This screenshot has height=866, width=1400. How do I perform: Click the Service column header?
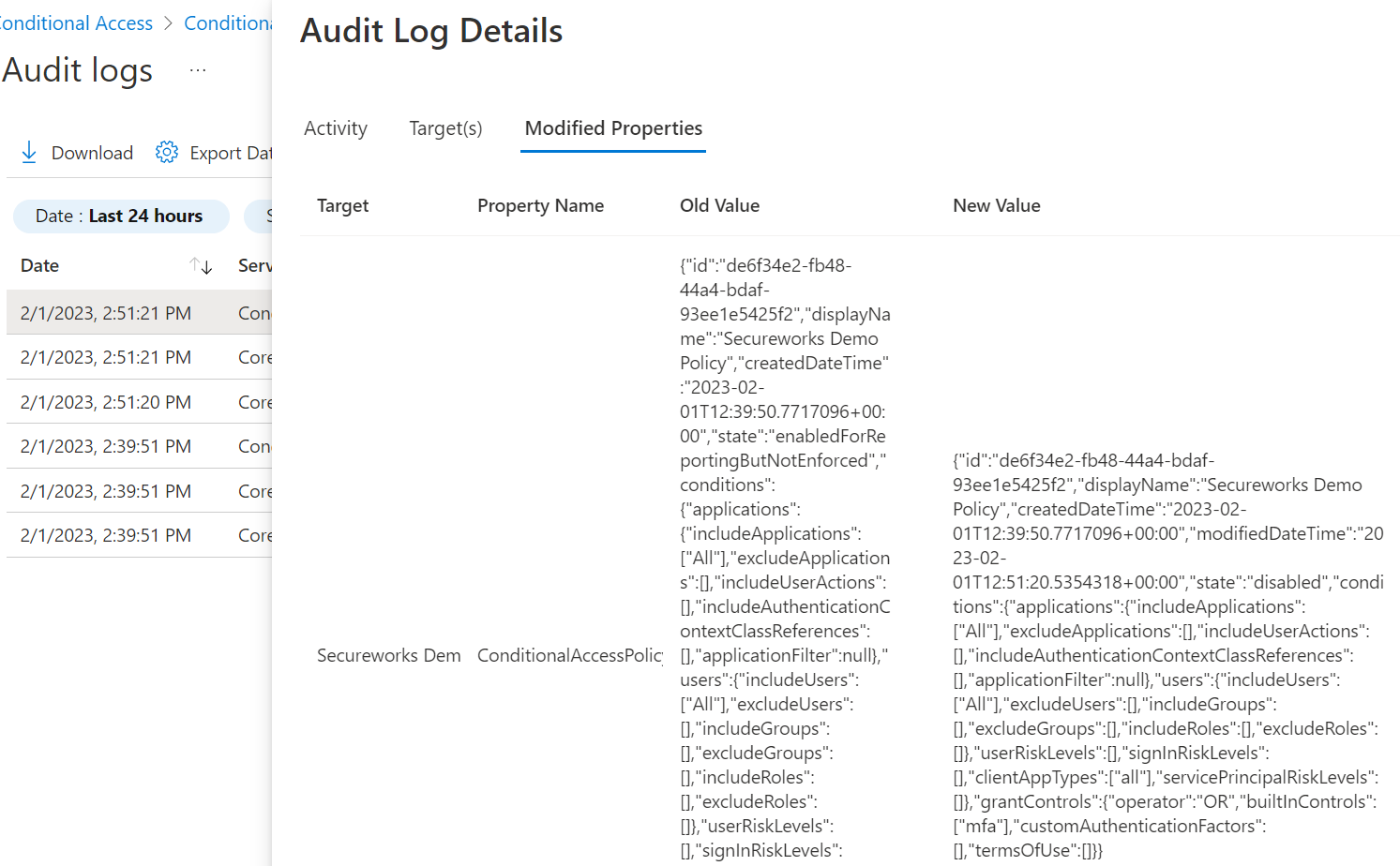254,266
